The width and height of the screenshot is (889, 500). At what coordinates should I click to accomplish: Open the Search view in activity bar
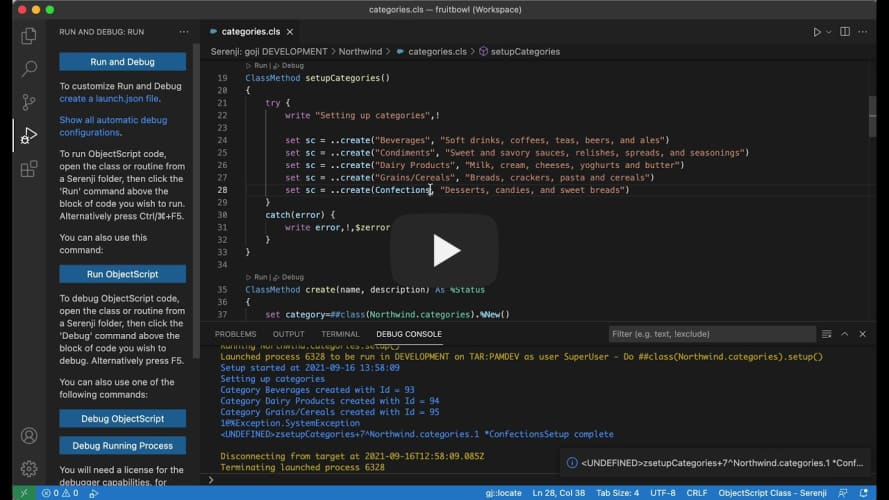tap(28, 69)
